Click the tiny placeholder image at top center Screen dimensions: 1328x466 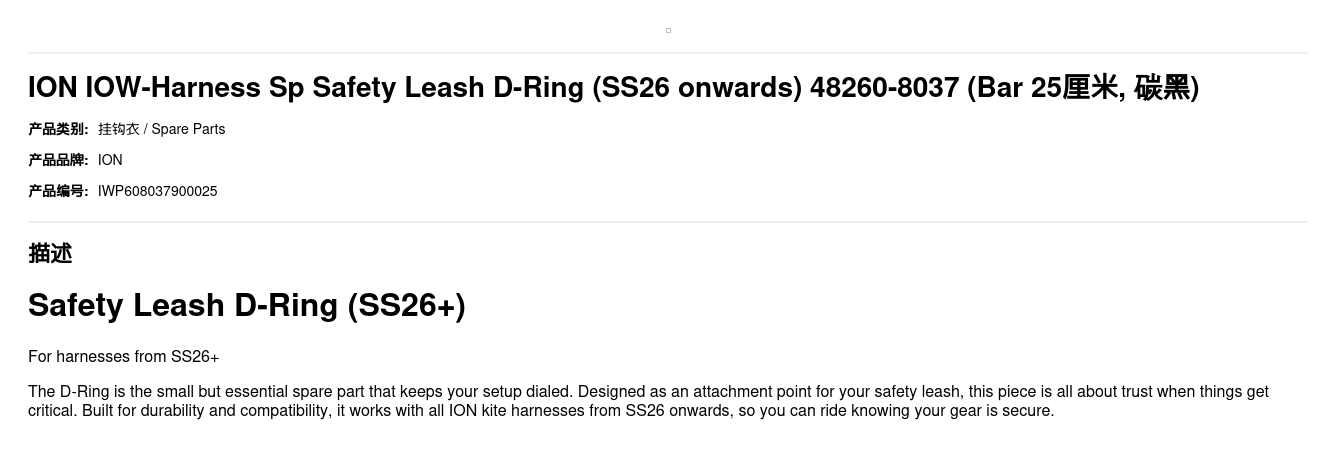tap(668, 30)
